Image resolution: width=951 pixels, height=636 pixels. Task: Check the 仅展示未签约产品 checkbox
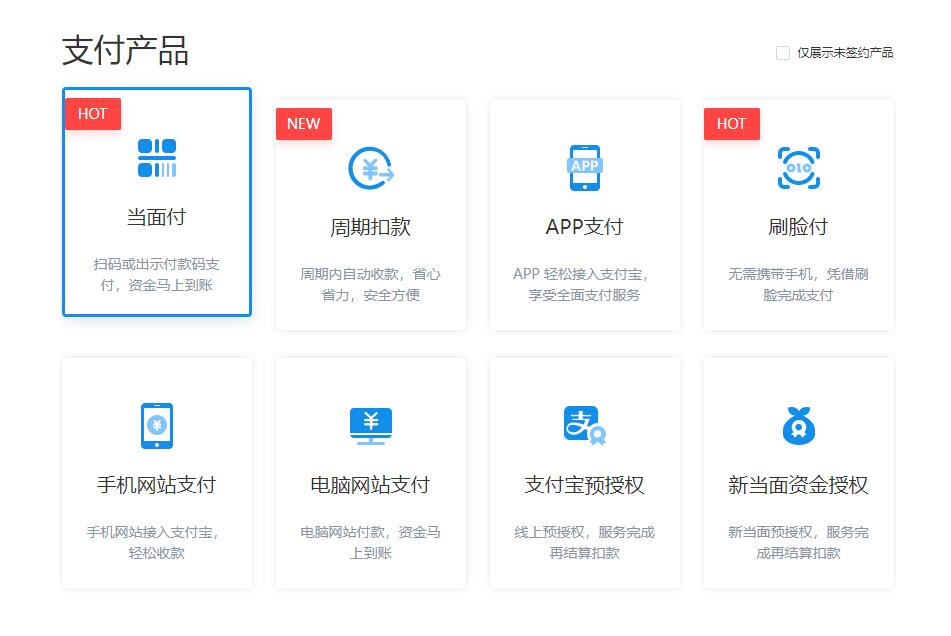click(783, 53)
